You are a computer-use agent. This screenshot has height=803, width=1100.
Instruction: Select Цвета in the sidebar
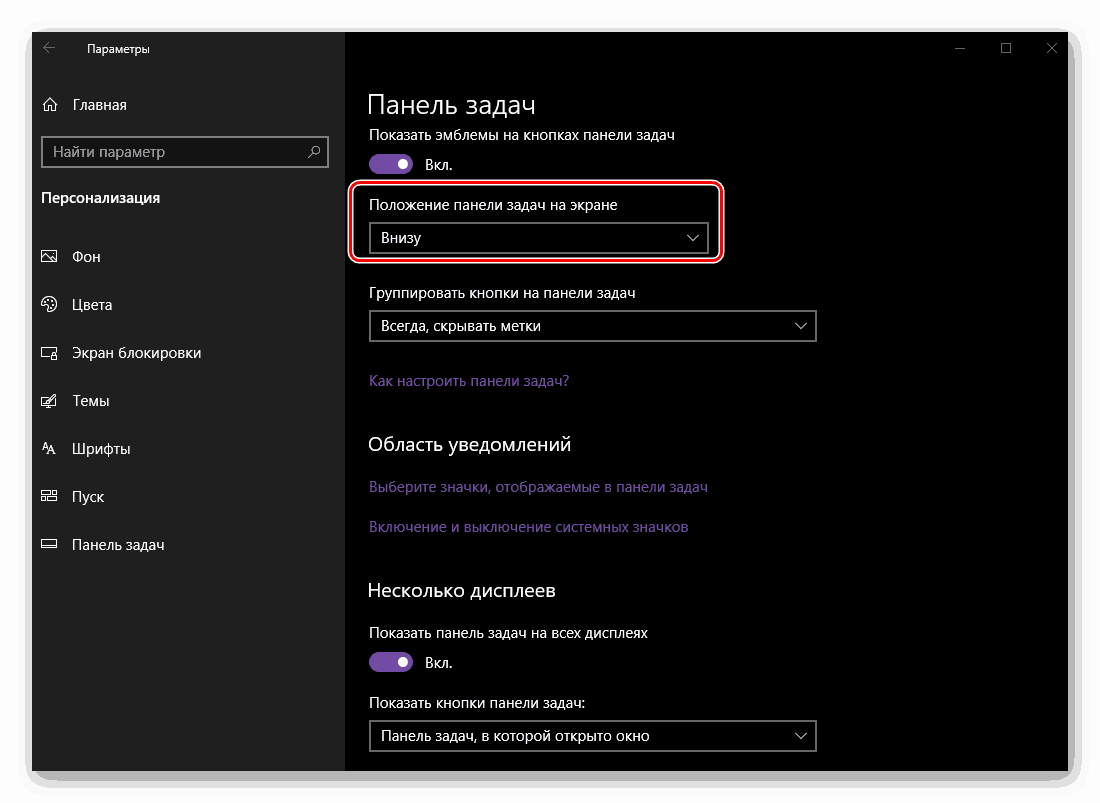pyautogui.click(x=92, y=304)
